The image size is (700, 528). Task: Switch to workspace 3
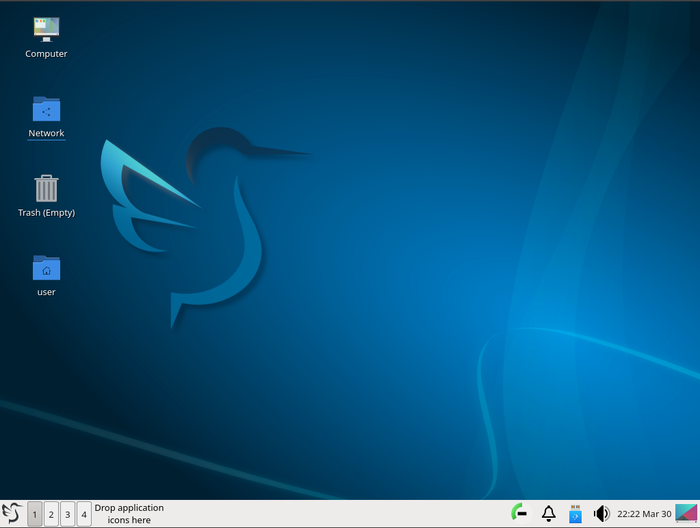click(x=67, y=515)
